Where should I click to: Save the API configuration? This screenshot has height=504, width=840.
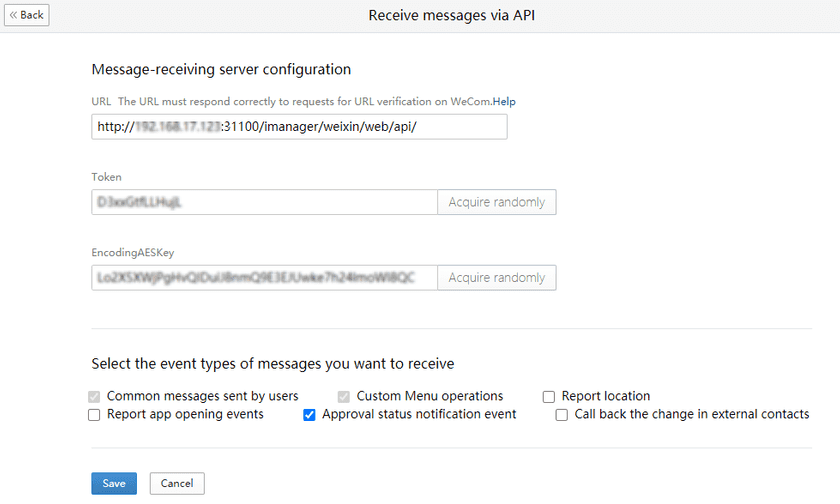(114, 483)
